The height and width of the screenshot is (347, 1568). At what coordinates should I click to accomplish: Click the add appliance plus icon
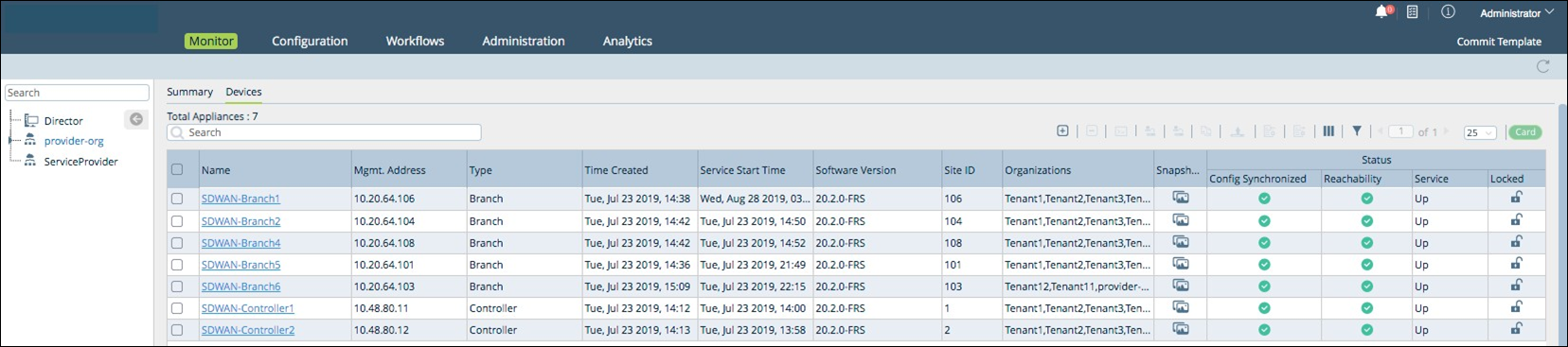1062,131
